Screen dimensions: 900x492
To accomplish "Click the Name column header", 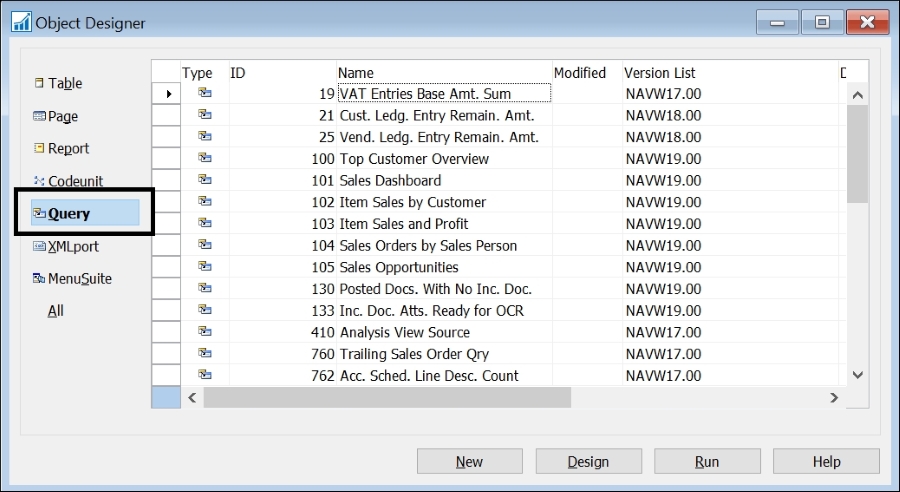I will click(x=444, y=72).
